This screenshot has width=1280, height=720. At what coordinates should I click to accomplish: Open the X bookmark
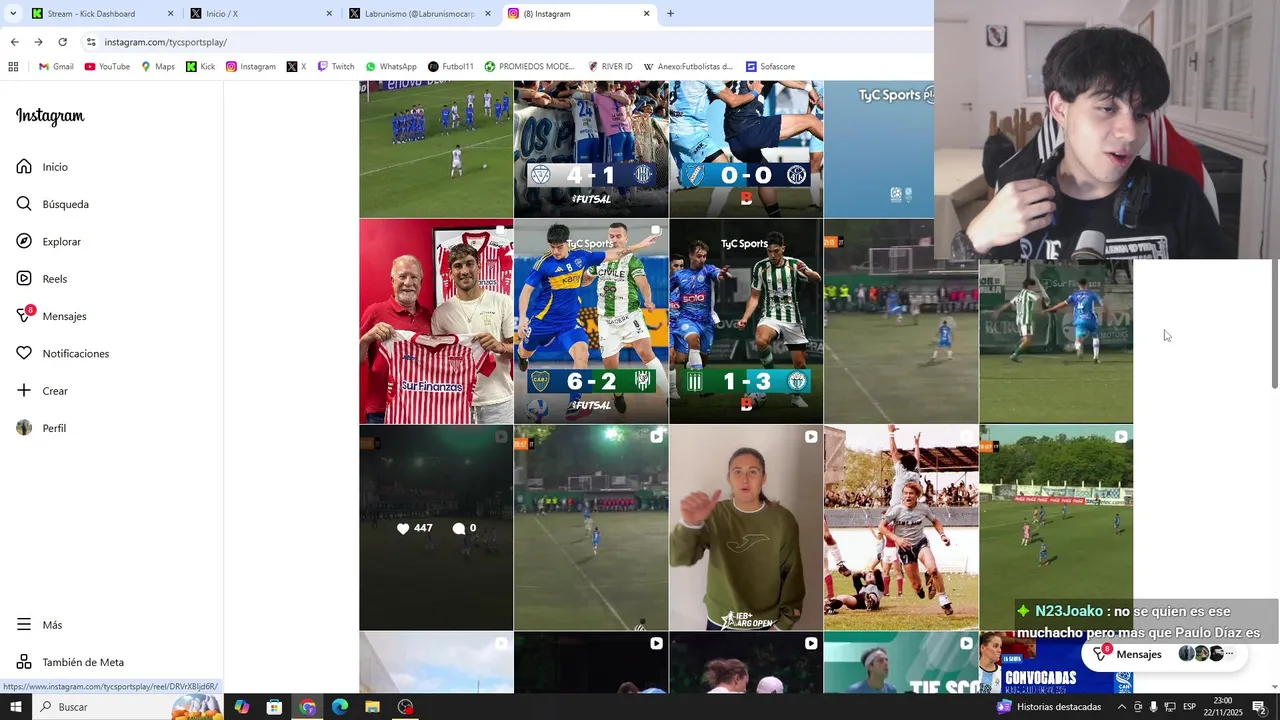(296, 67)
